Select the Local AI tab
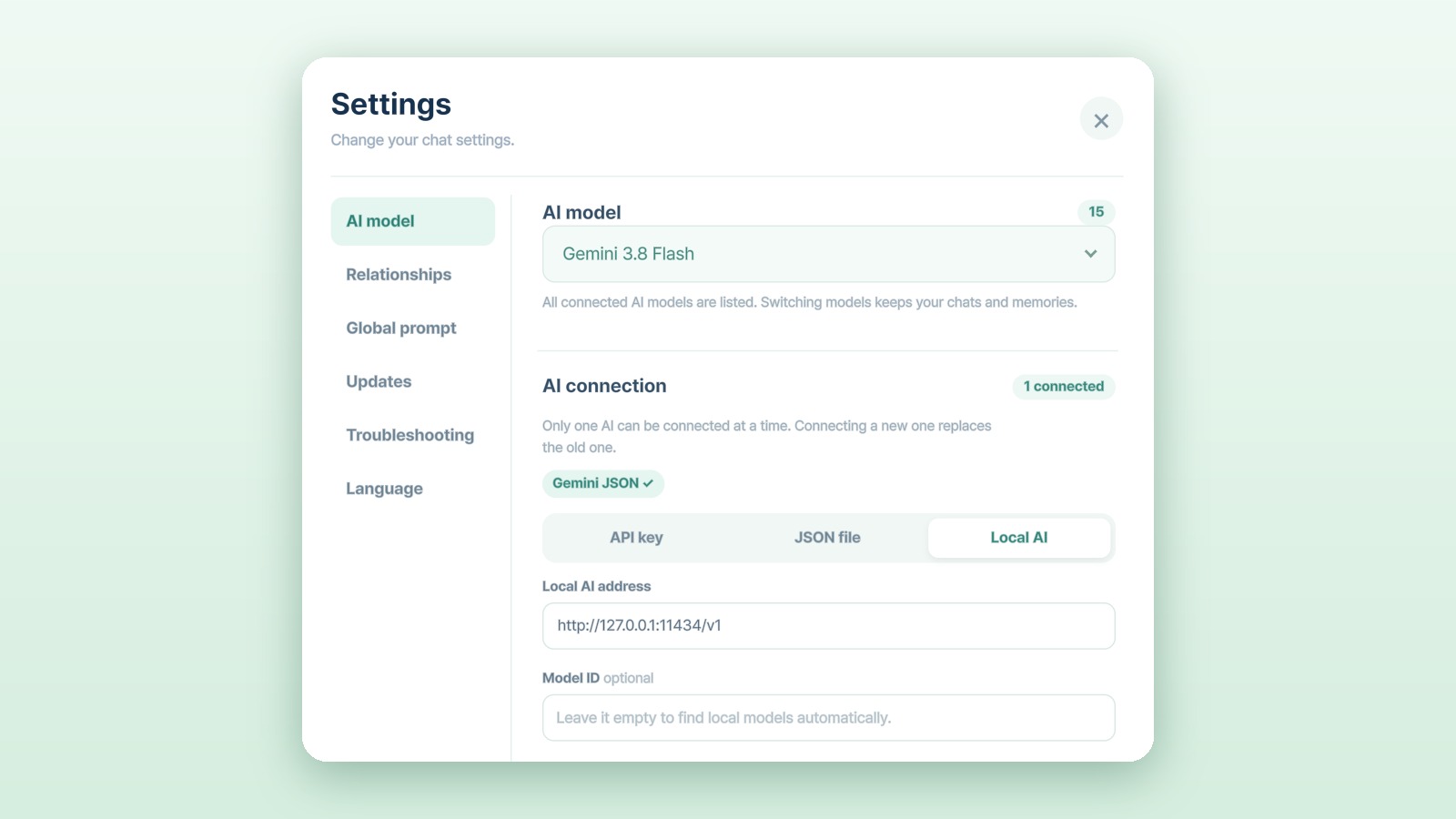Screen dimensions: 1456x819 click(1019, 538)
